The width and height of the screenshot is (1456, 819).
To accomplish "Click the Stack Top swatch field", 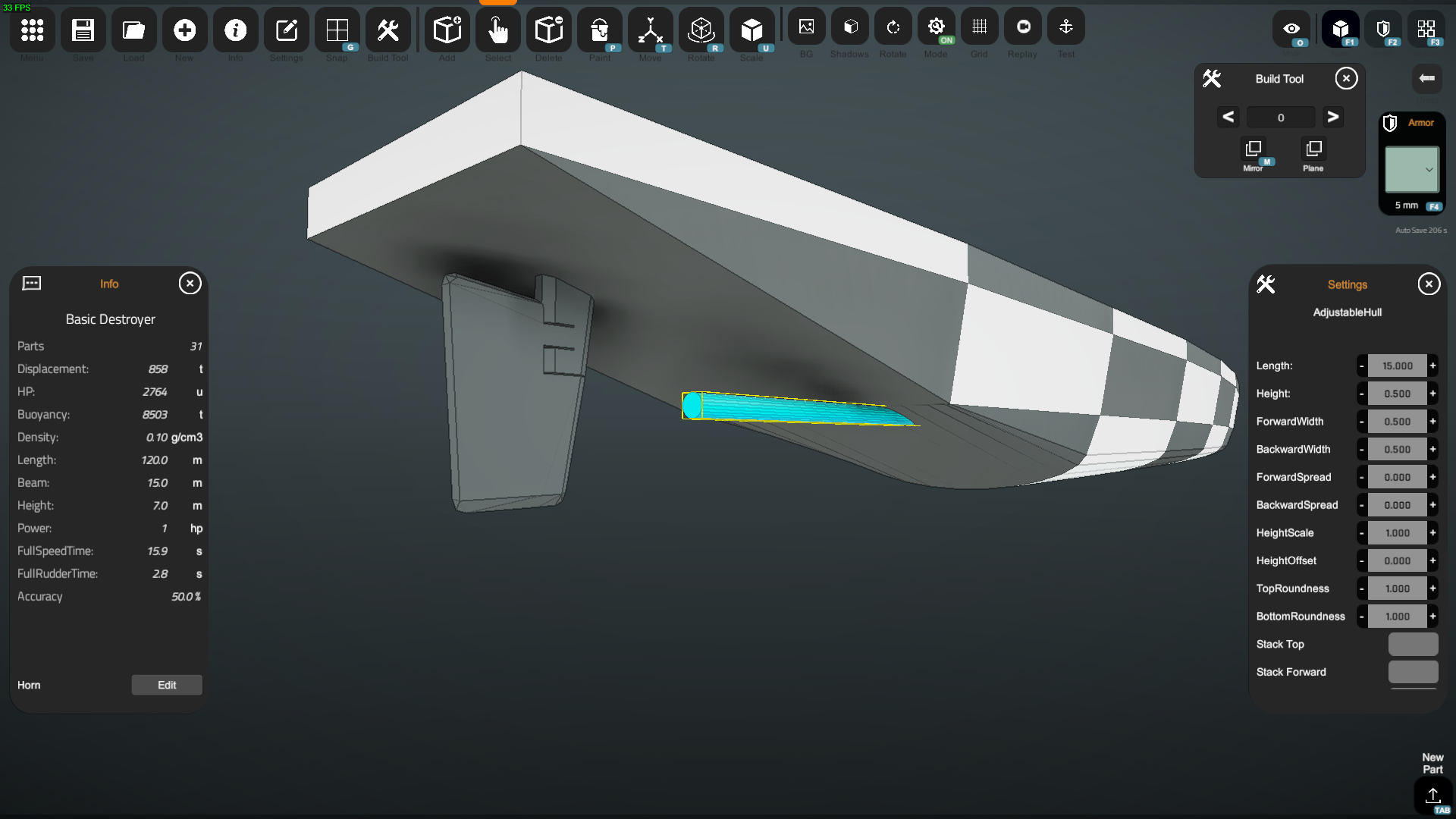I will 1413,644.
